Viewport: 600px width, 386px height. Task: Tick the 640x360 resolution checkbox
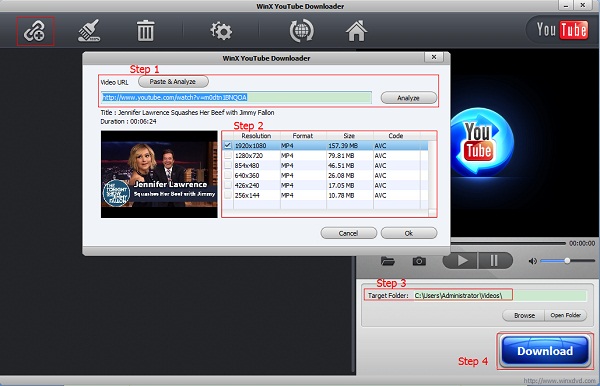click(228, 175)
